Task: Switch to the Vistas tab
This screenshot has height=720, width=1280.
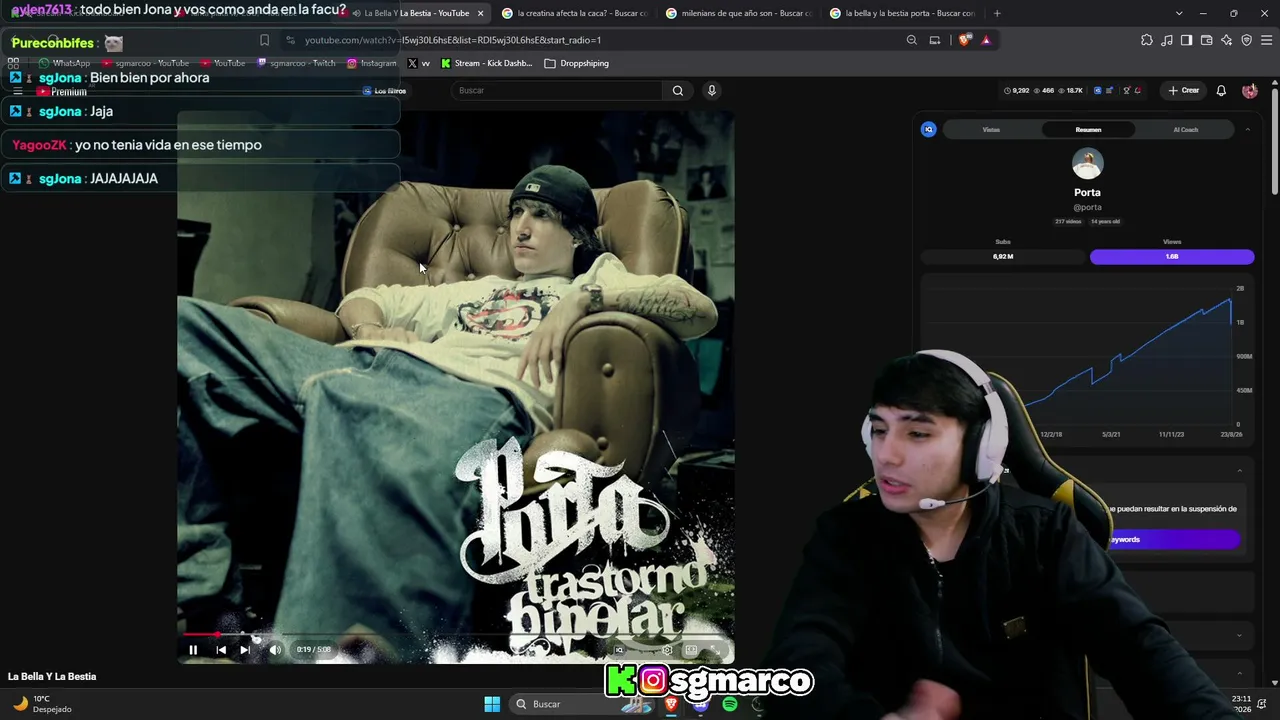Action: (991, 129)
